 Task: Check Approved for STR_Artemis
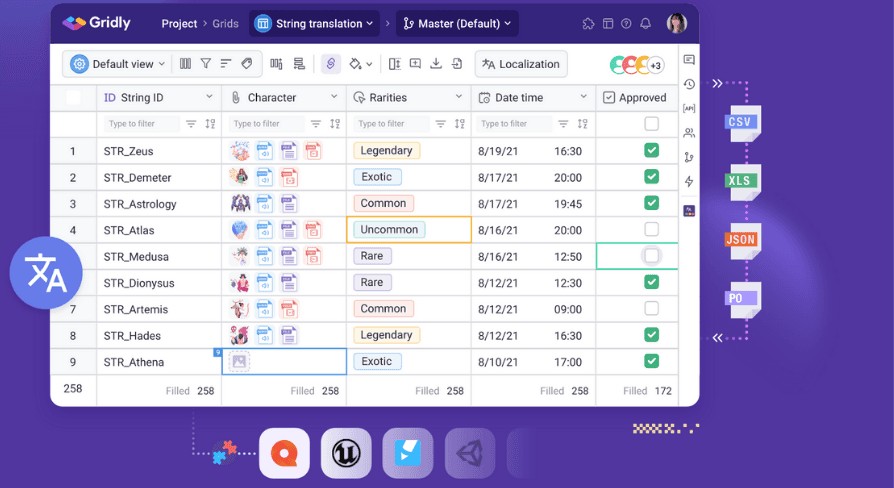651,308
